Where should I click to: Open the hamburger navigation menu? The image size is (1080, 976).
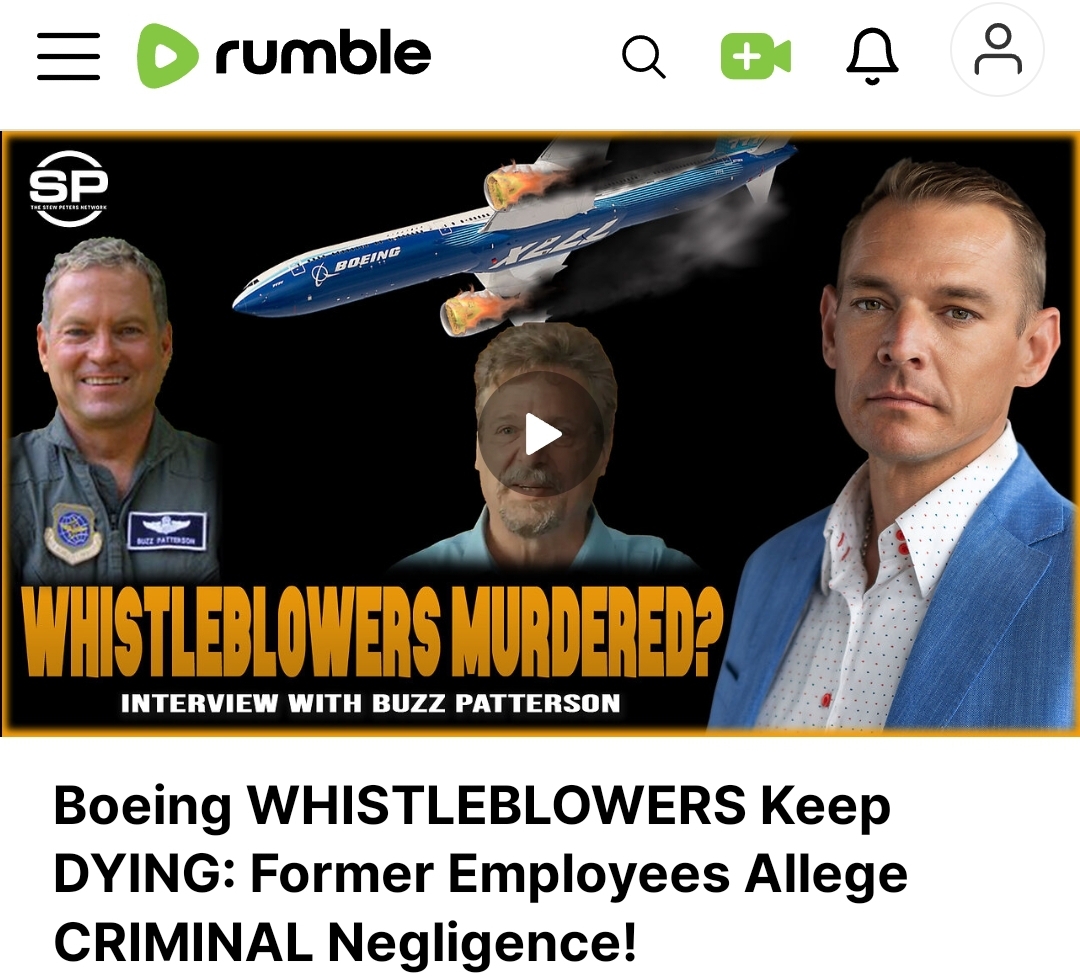68,56
